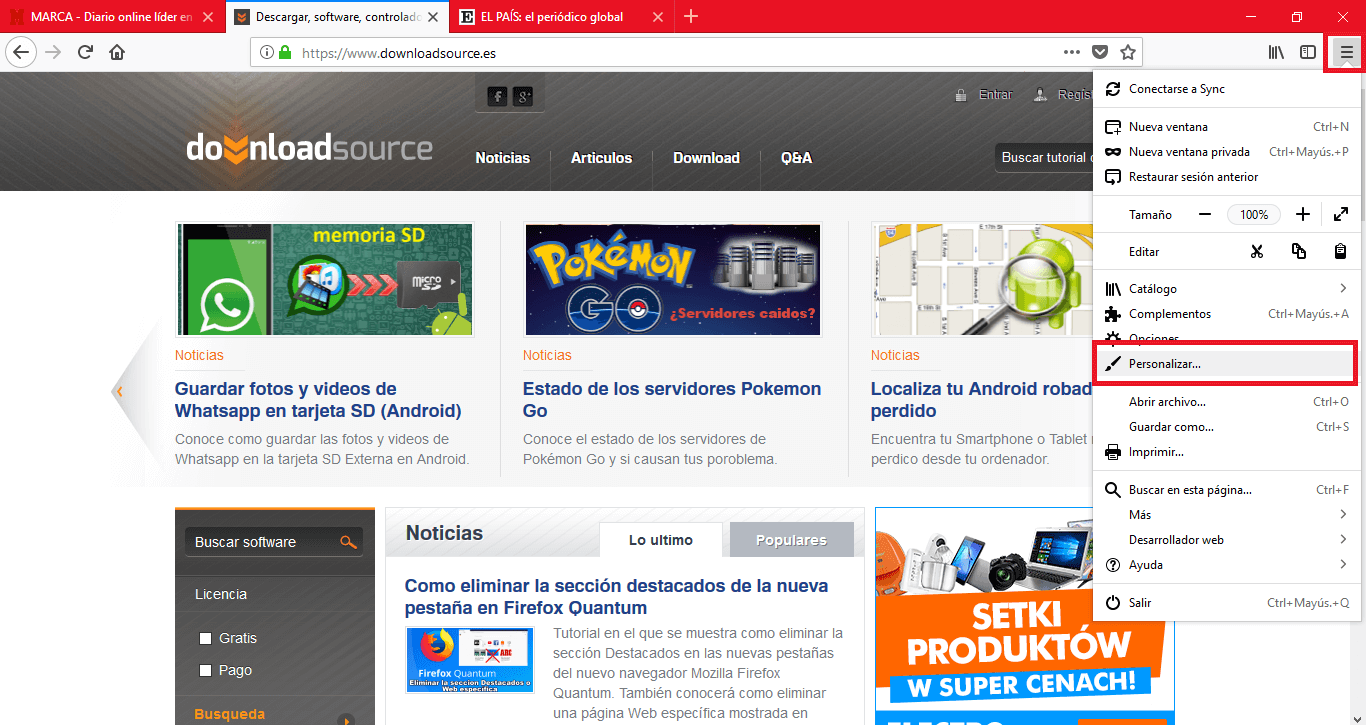Viewport: 1366px width, 725px height.
Task: Enter full screen mode icon
Action: click(x=1341, y=214)
